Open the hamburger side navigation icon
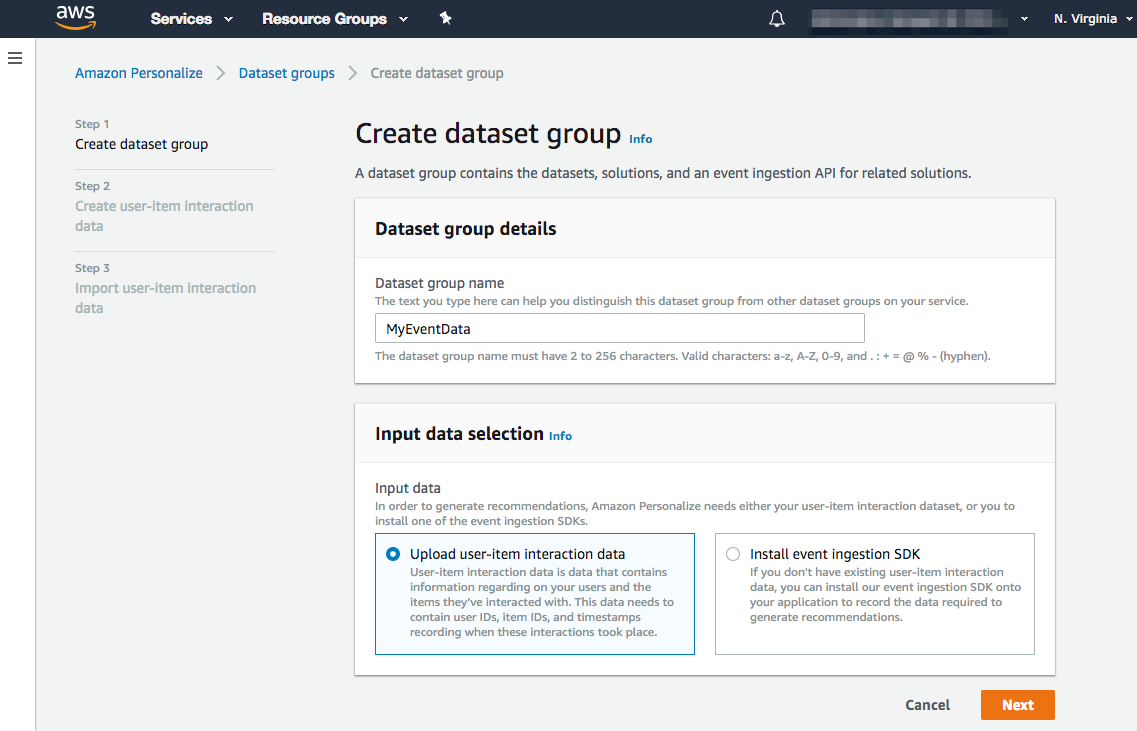1137x731 pixels. coord(15,58)
